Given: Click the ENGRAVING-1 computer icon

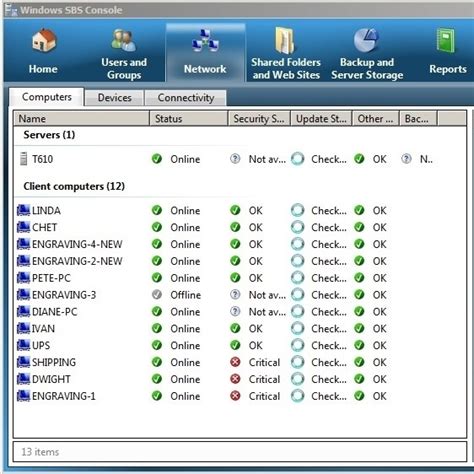Looking at the screenshot, I should point(23,396).
